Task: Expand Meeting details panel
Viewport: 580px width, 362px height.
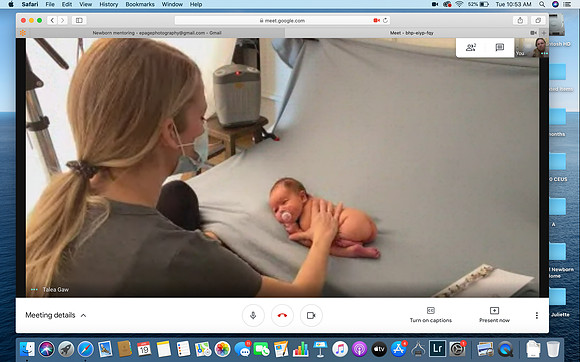Action: tap(55, 315)
